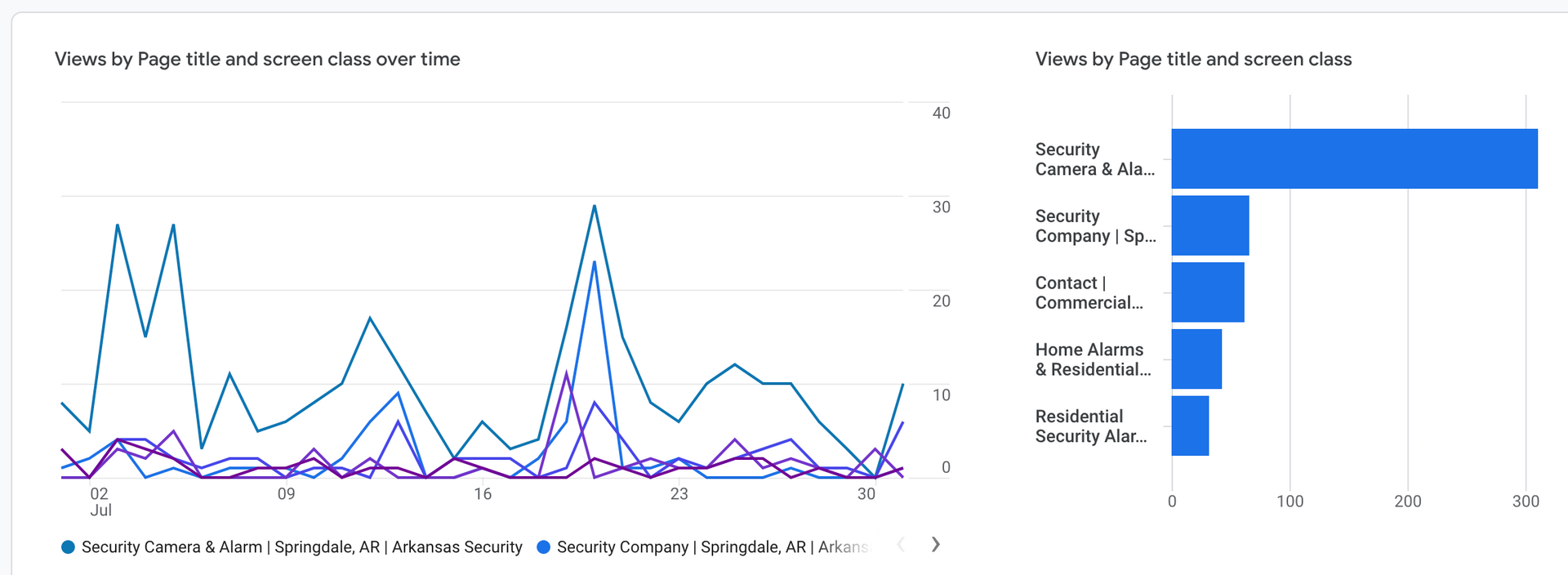Toggle the Security Company | Springdale legend label
The image size is (1568, 575).
click(x=711, y=547)
